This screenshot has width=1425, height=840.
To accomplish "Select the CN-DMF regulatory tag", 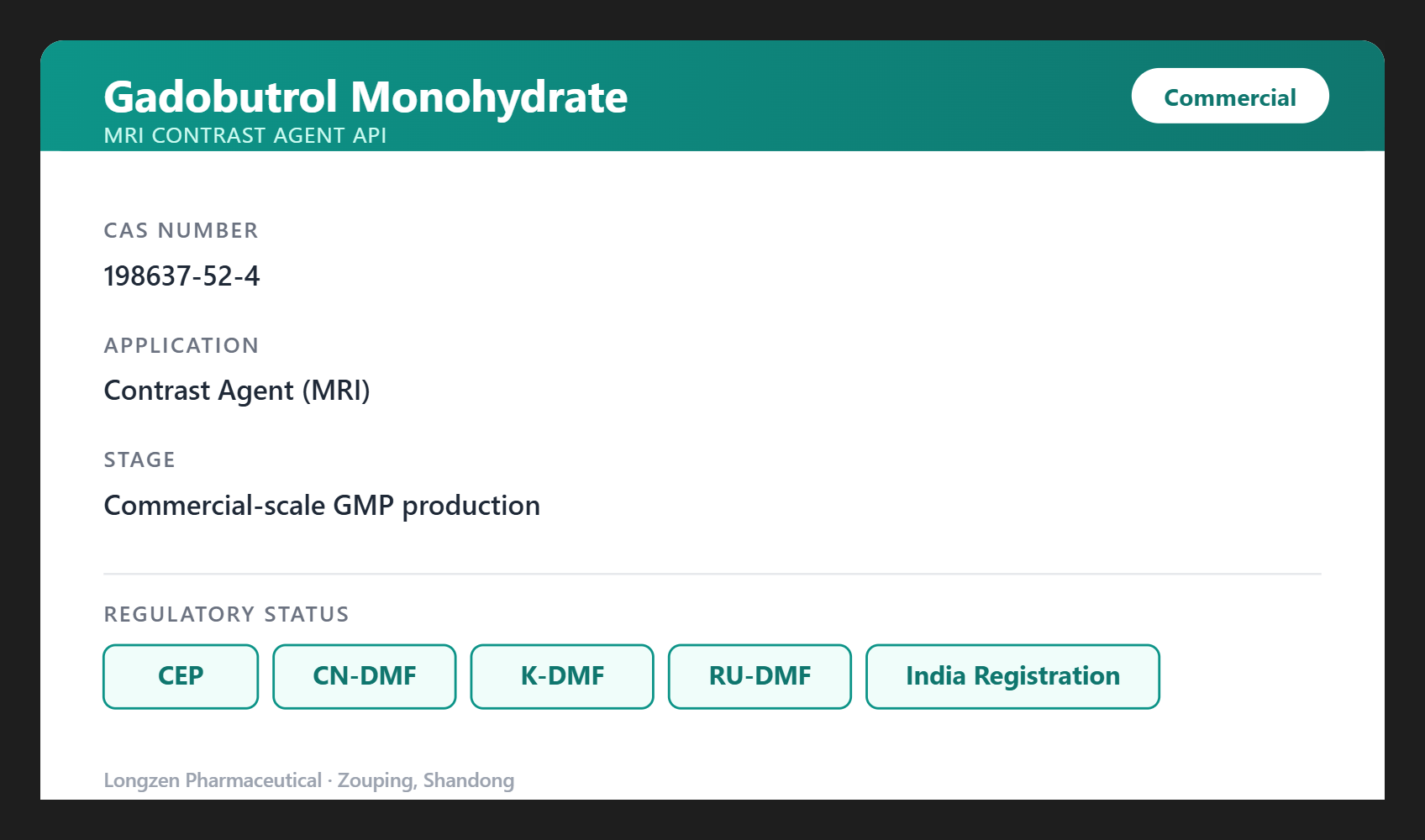I will click(x=365, y=676).
